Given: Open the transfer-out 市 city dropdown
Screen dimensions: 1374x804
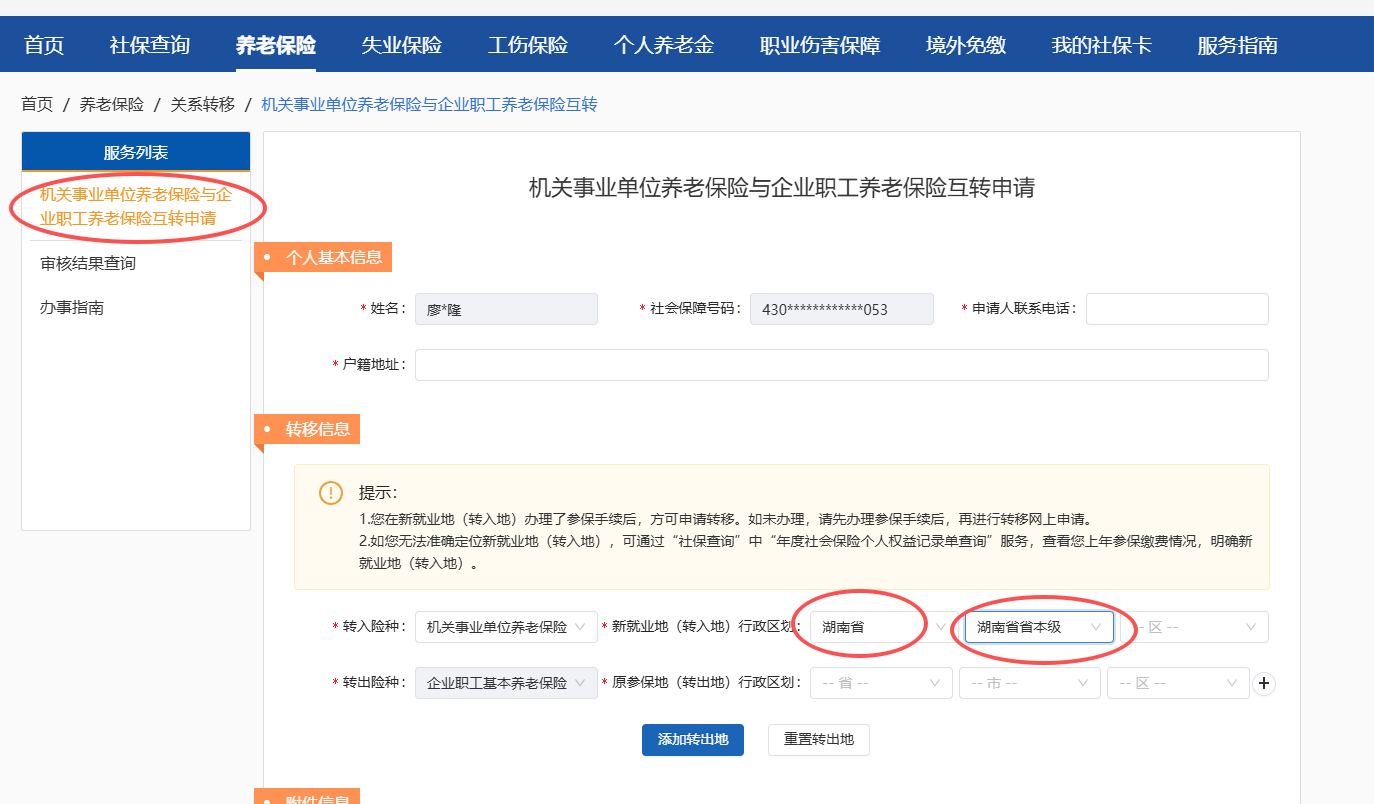Looking at the screenshot, I should [x=1029, y=683].
